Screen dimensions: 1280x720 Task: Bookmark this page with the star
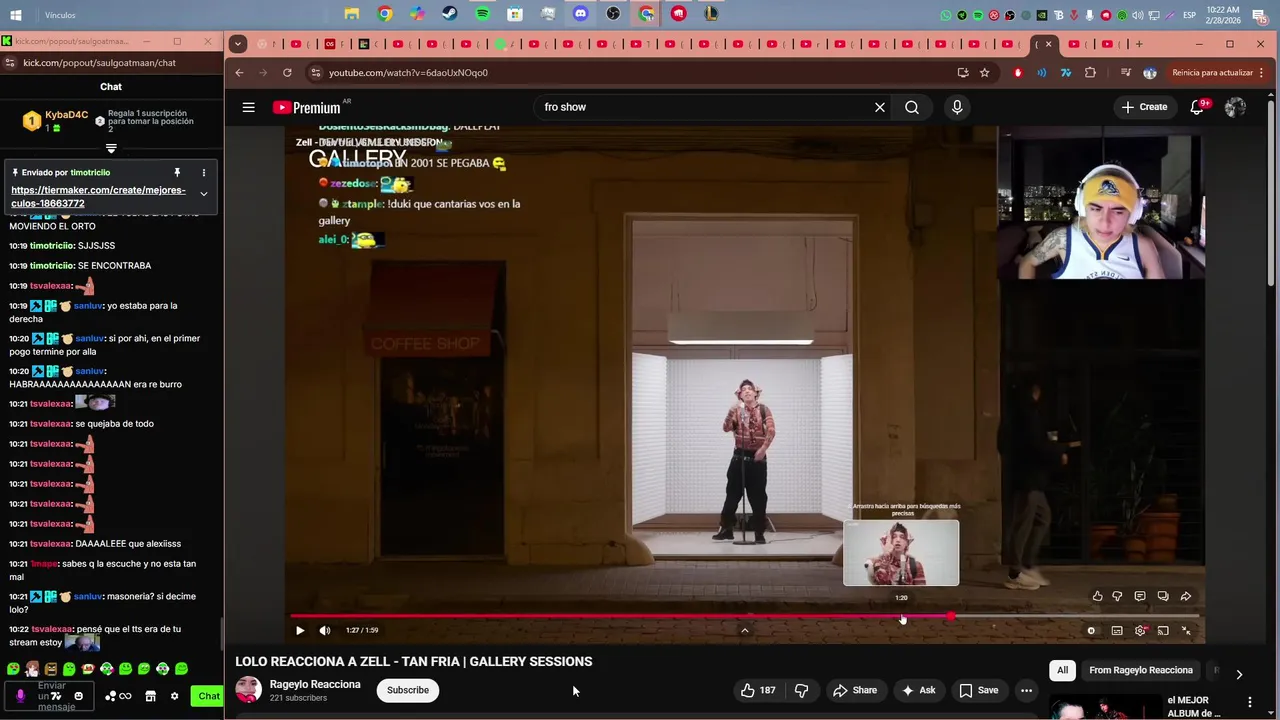pyautogui.click(x=984, y=73)
